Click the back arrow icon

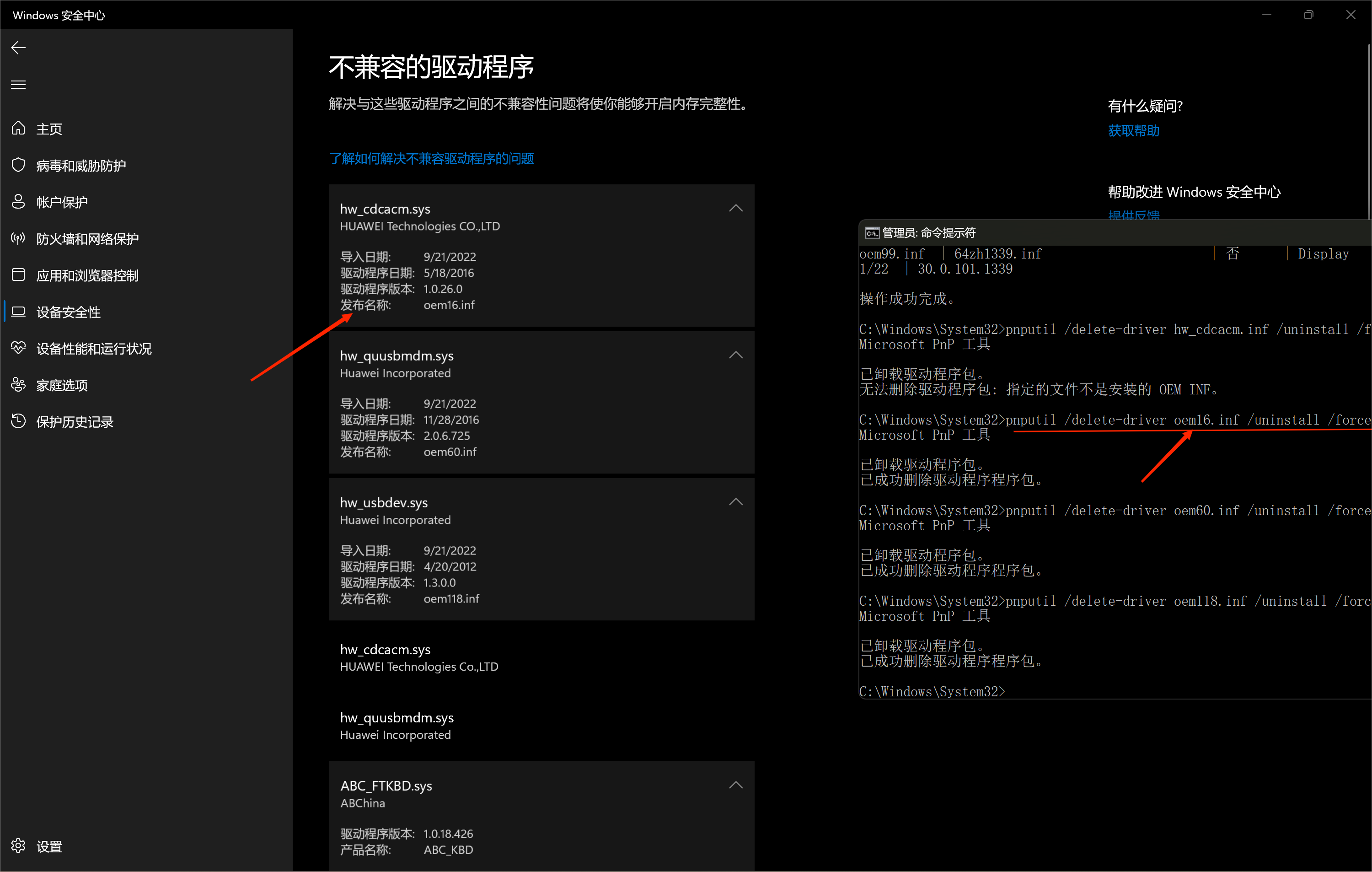pyautogui.click(x=18, y=47)
